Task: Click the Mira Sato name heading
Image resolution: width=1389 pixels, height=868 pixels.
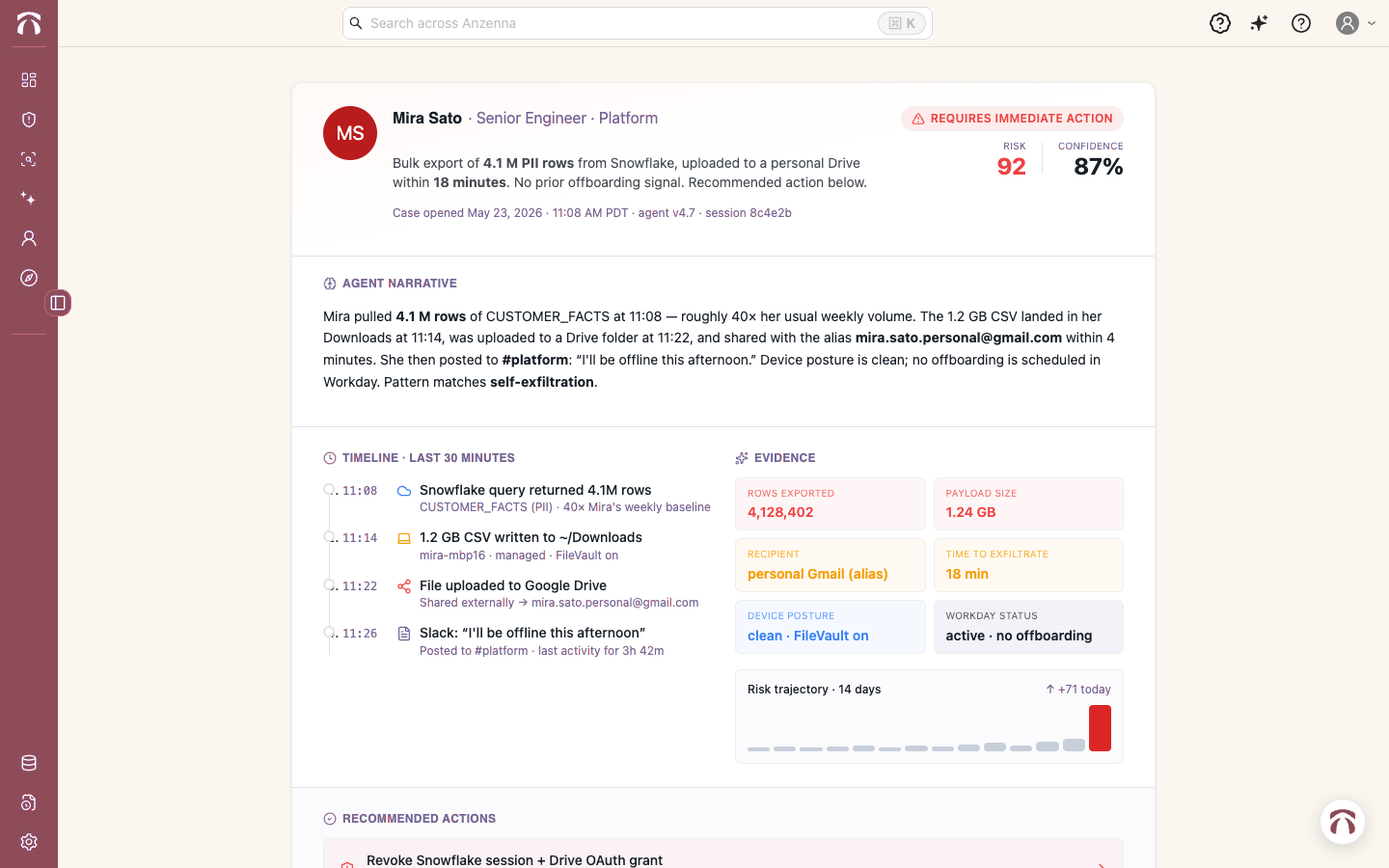Action: 427,118
